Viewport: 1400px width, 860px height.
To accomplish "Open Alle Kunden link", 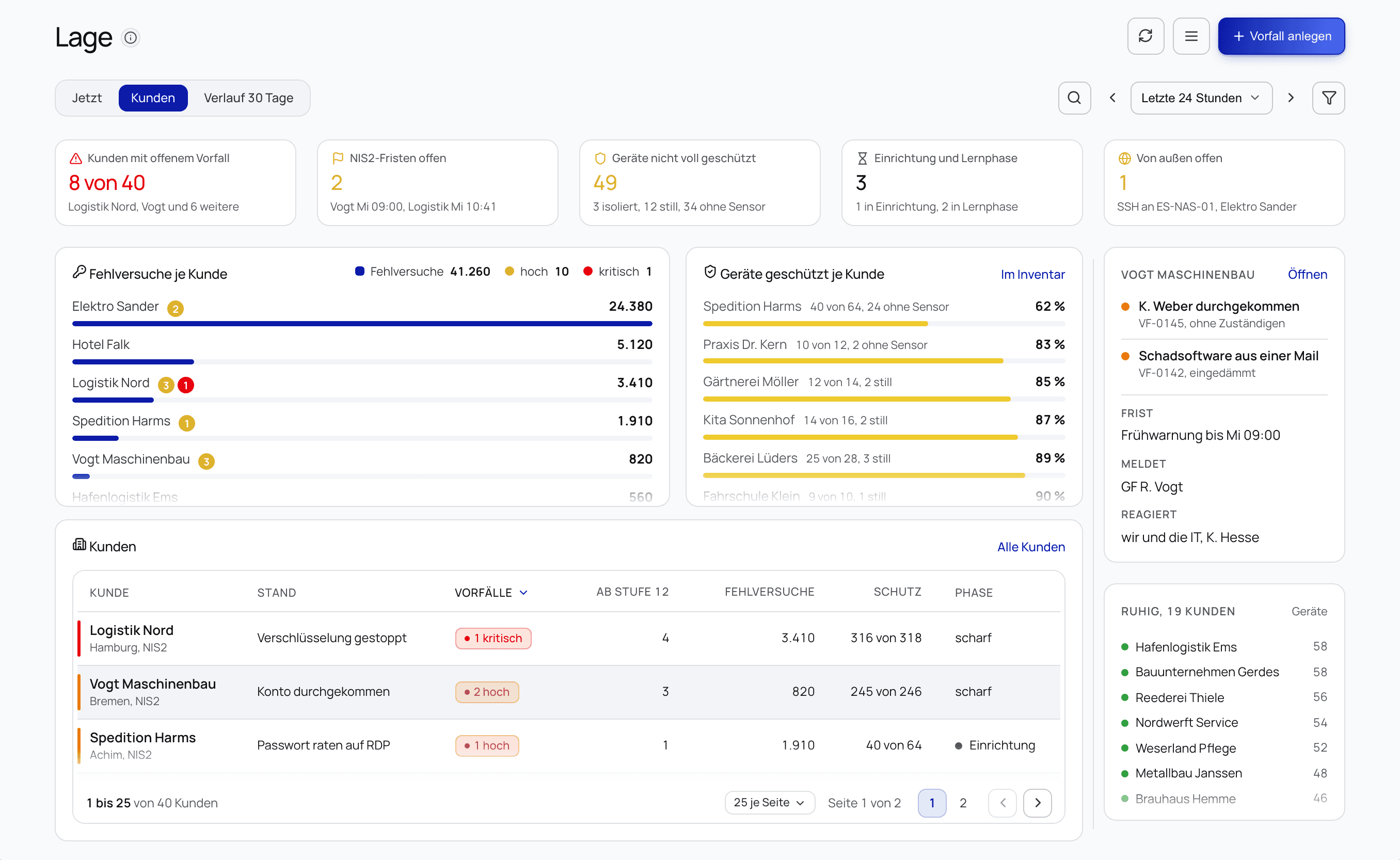I will (x=1030, y=547).
